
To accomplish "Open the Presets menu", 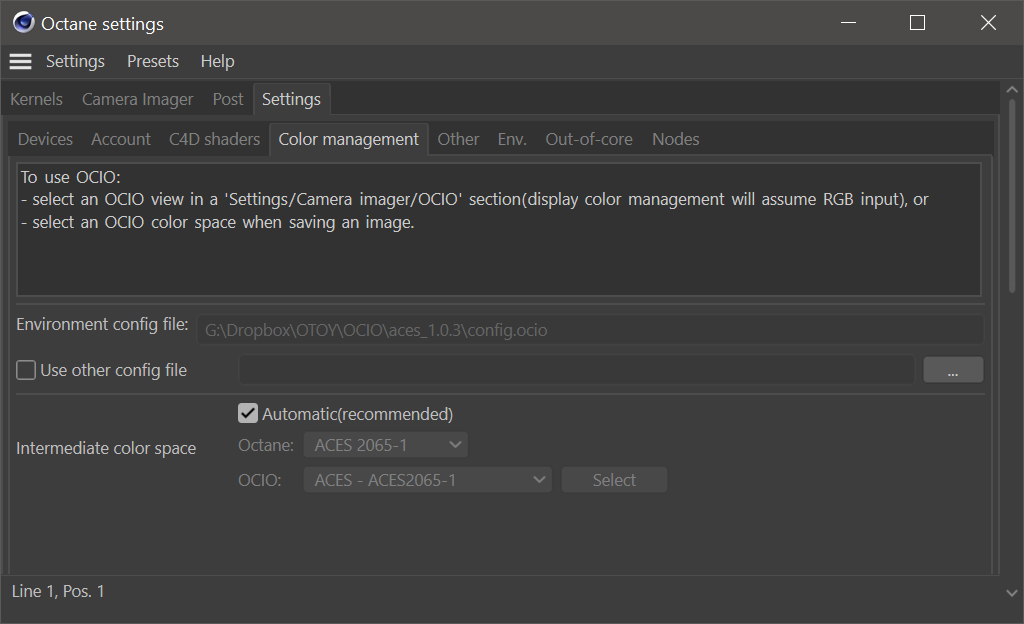I will (153, 62).
